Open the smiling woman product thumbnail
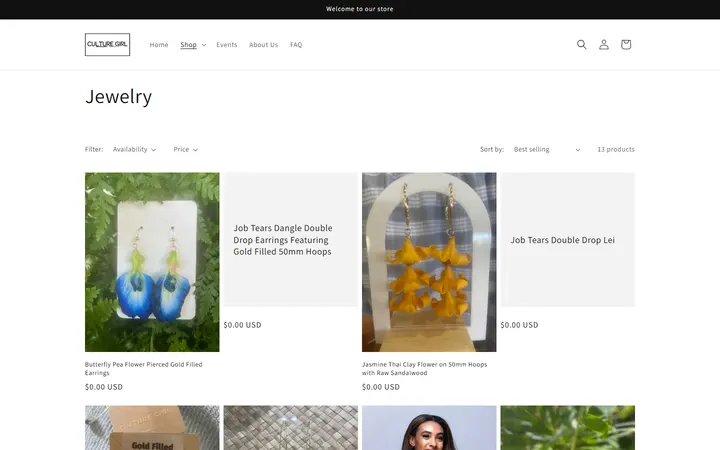 [429, 428]
